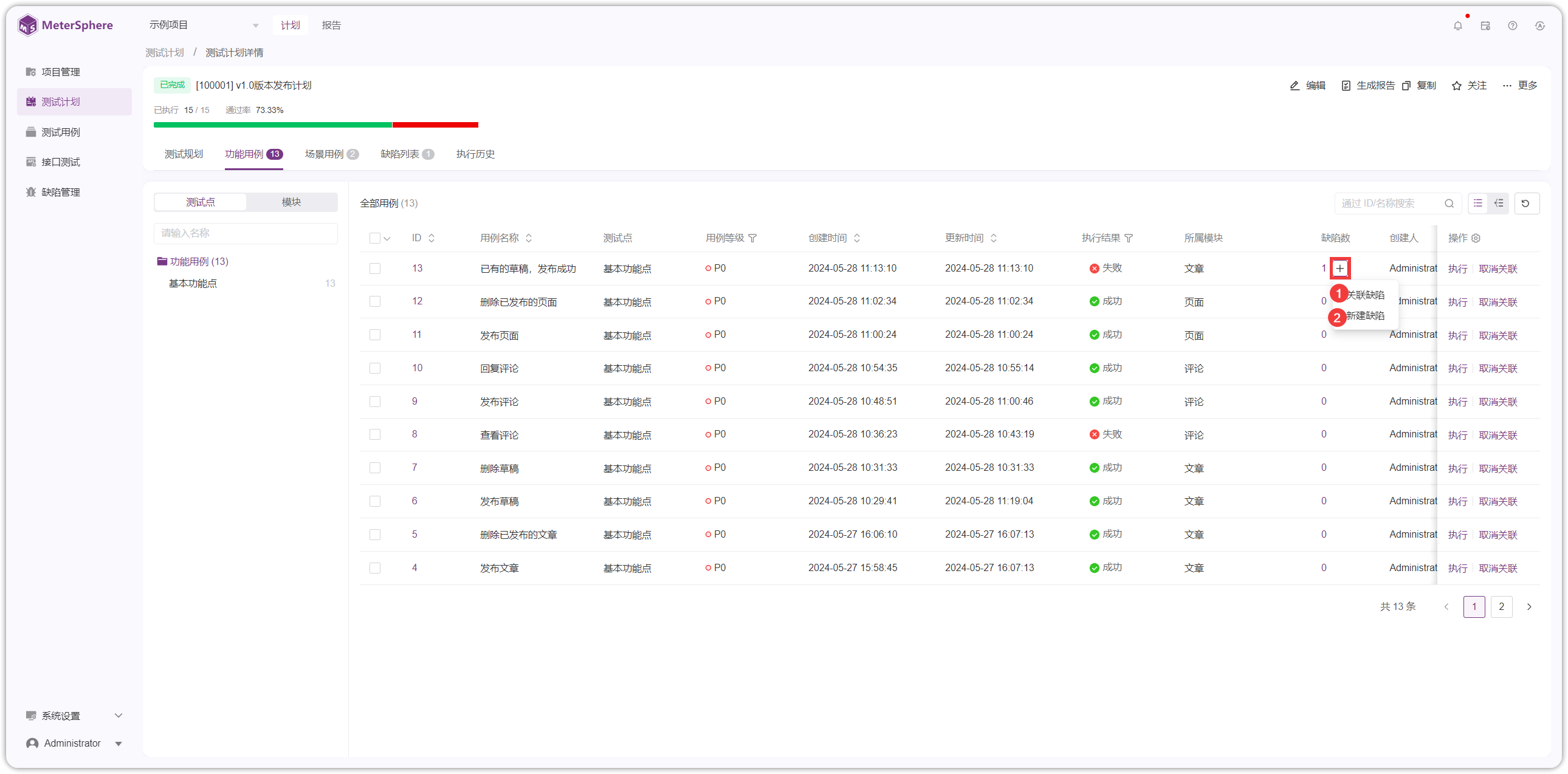
Task: Expand the 系统设置 sidebar menu
Action: point(74,716)
